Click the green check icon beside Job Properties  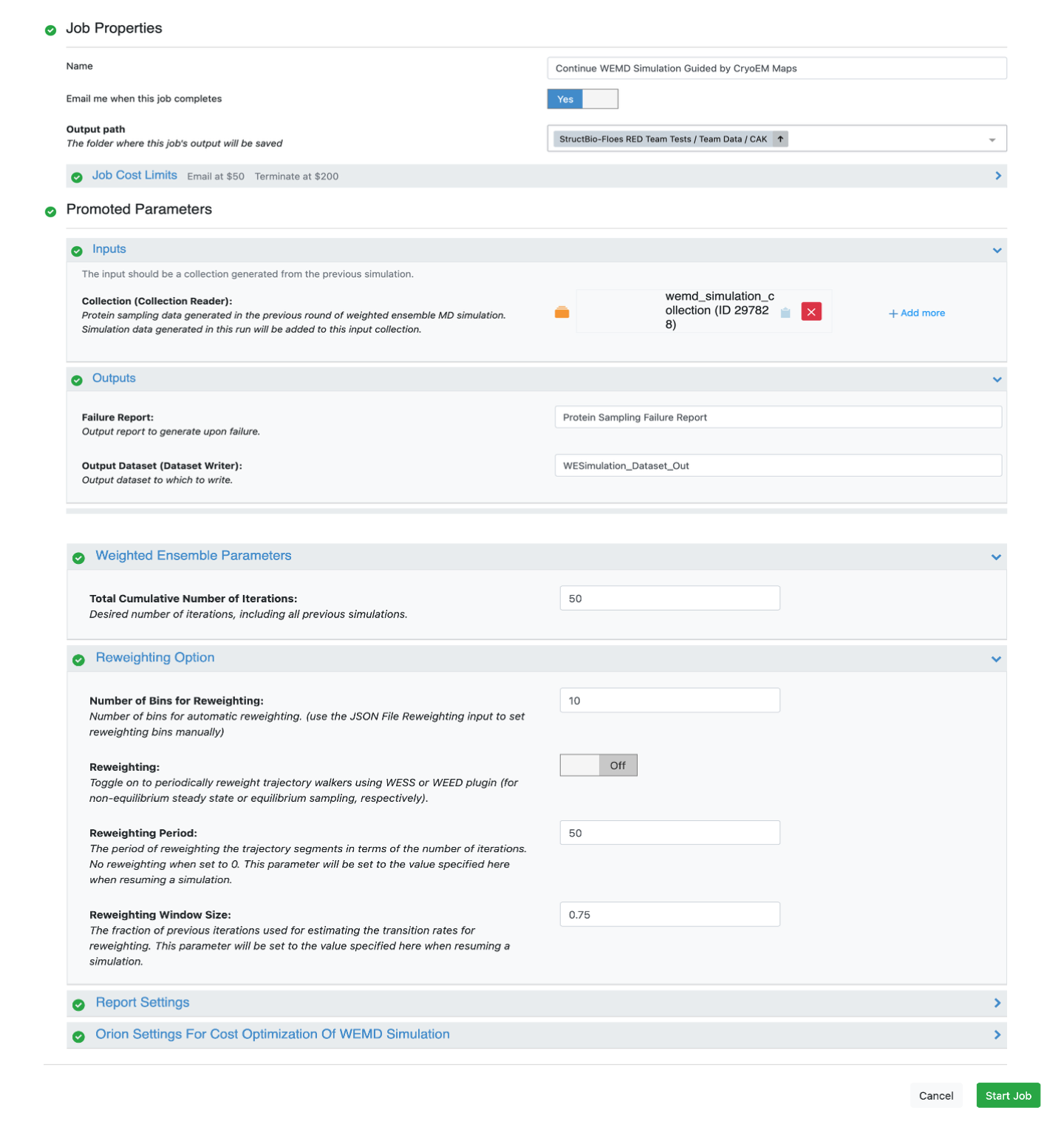point(50,30)
